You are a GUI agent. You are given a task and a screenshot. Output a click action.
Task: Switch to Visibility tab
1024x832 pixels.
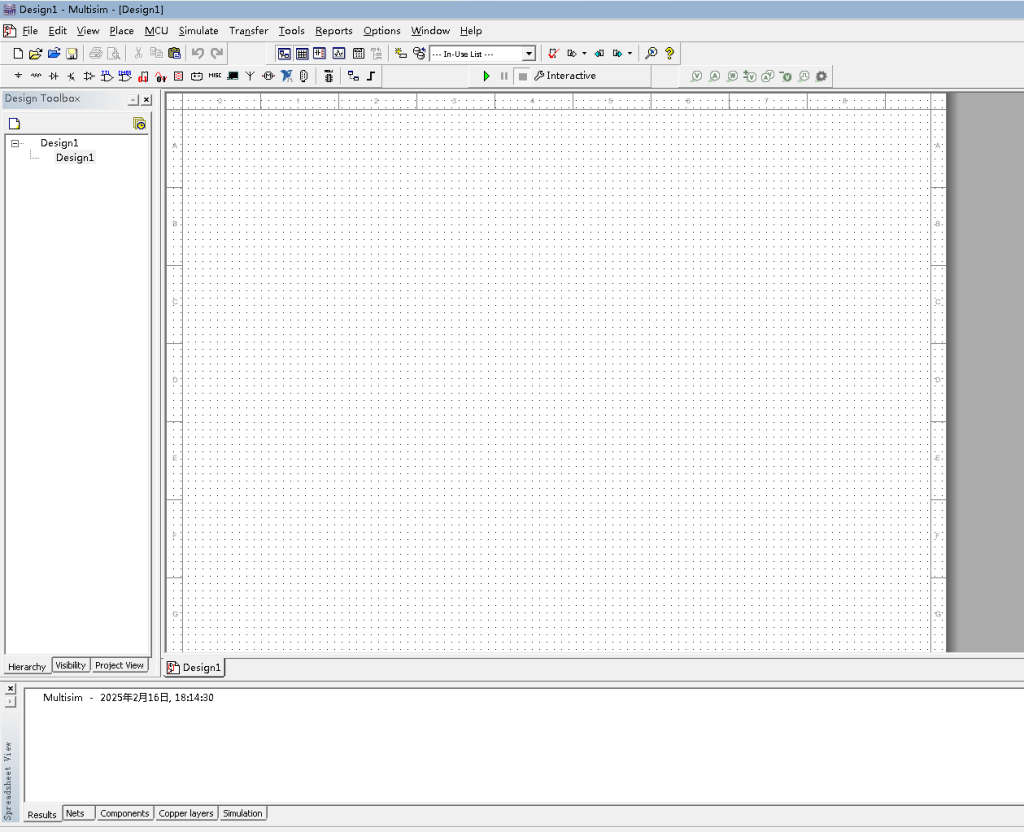point(71,665)
